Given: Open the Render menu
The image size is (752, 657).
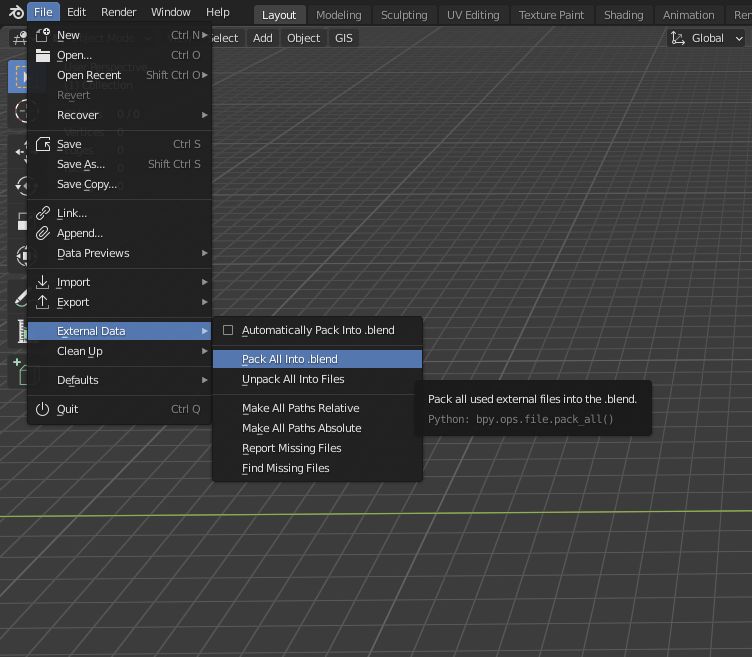Looking at the screenshot, I should [118, 12].
